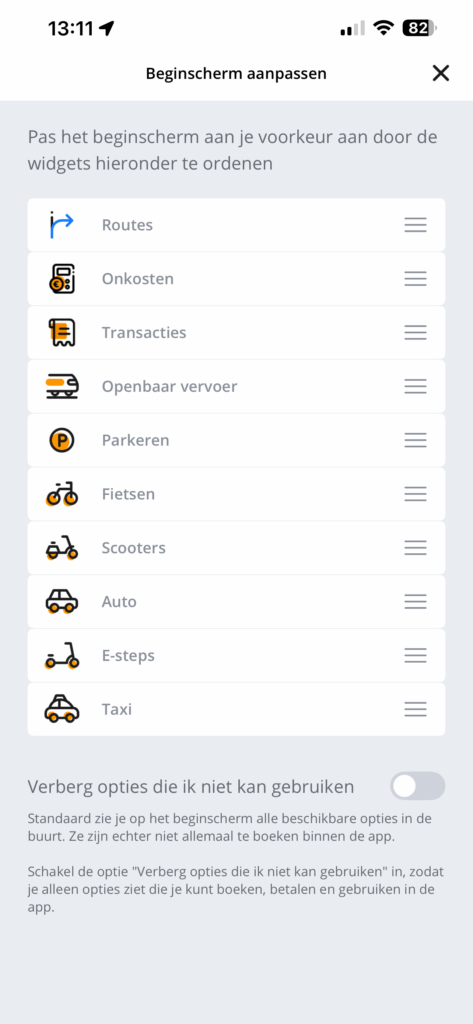Enable Verberg opties die ik niet kan gebruiken

[417, 786]
